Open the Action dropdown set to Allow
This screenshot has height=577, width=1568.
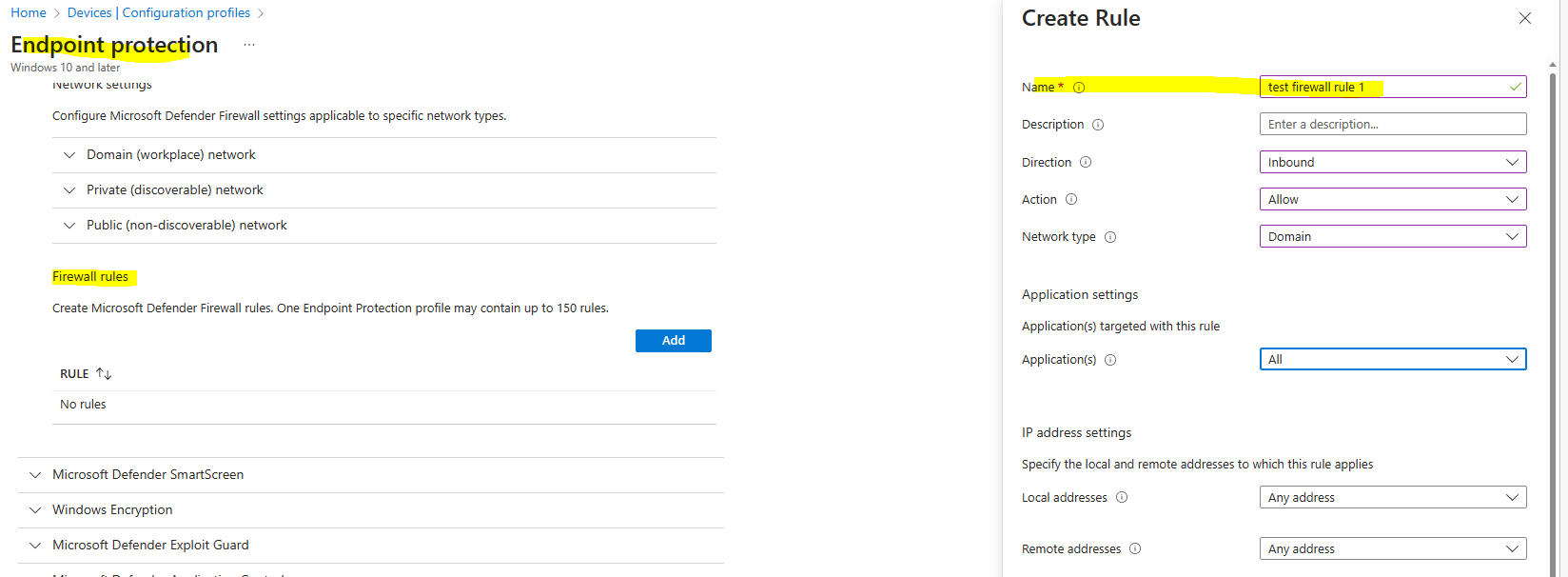[1393, 199]
